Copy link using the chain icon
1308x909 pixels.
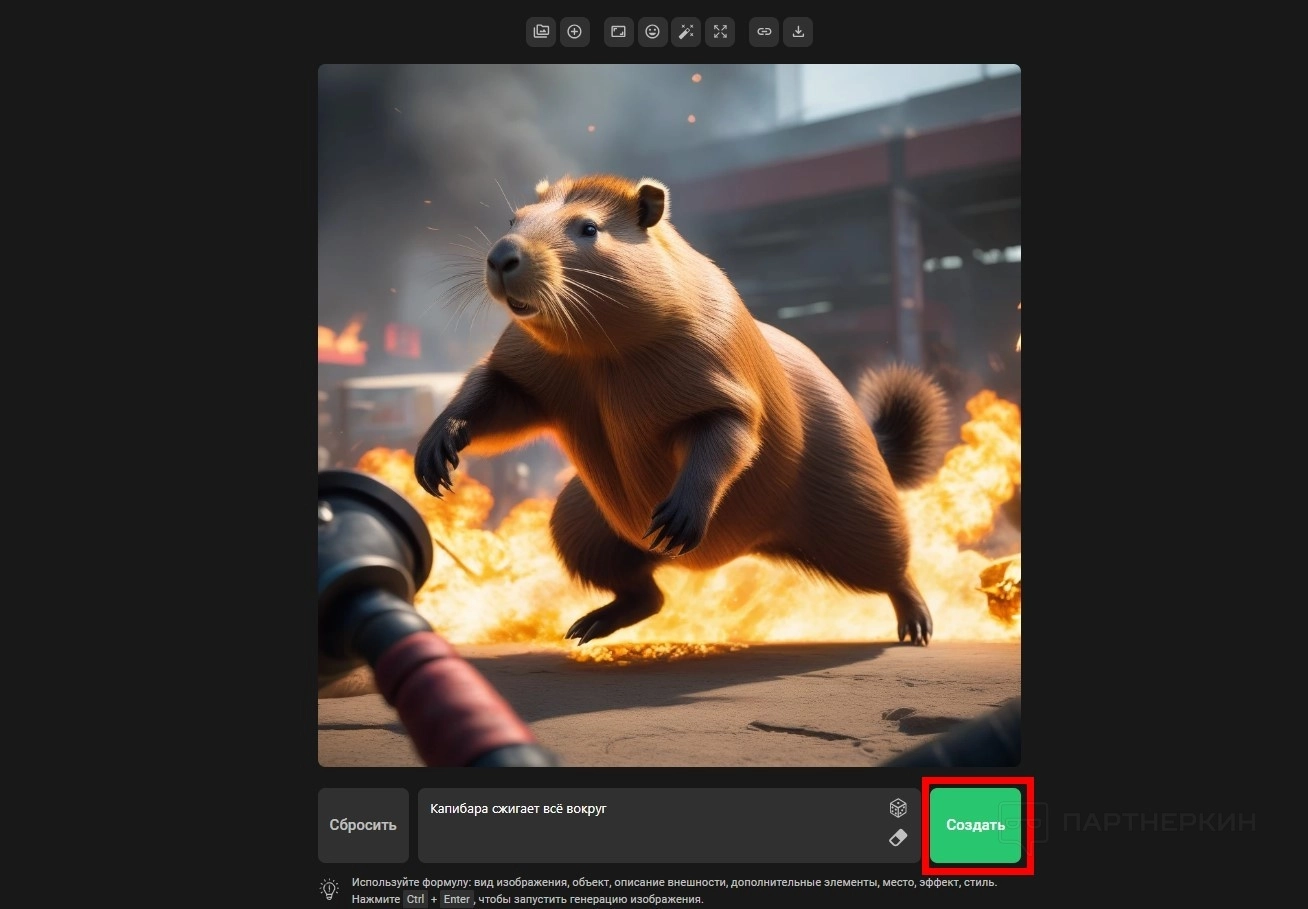(x=764, y=32)
